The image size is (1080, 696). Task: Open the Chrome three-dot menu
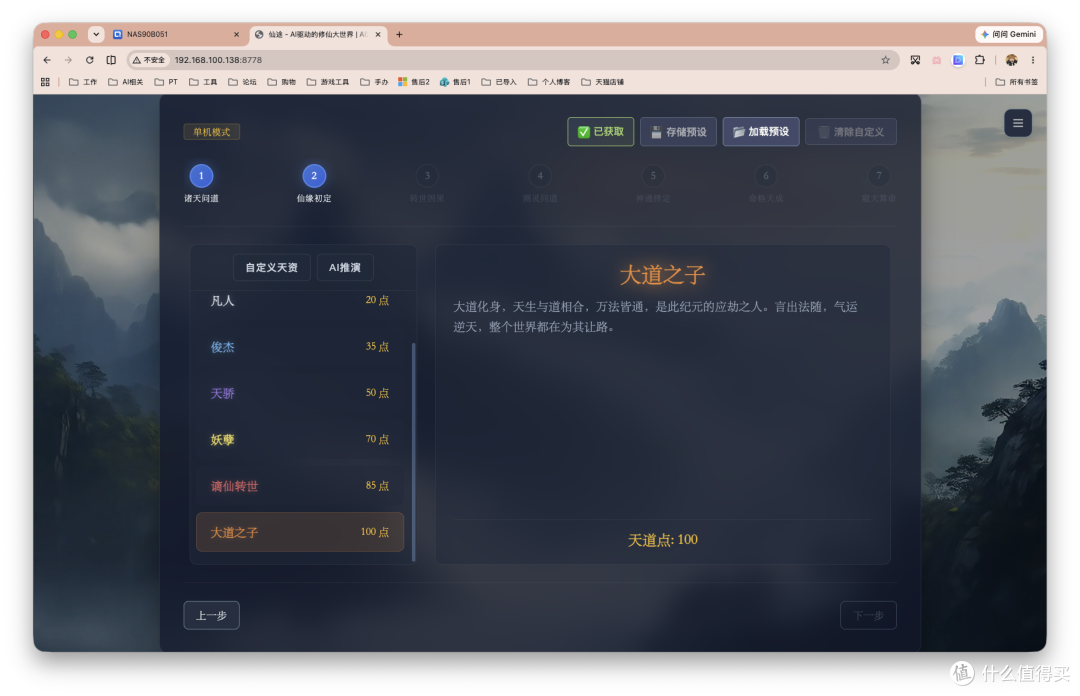click(x=1032, y=60)
